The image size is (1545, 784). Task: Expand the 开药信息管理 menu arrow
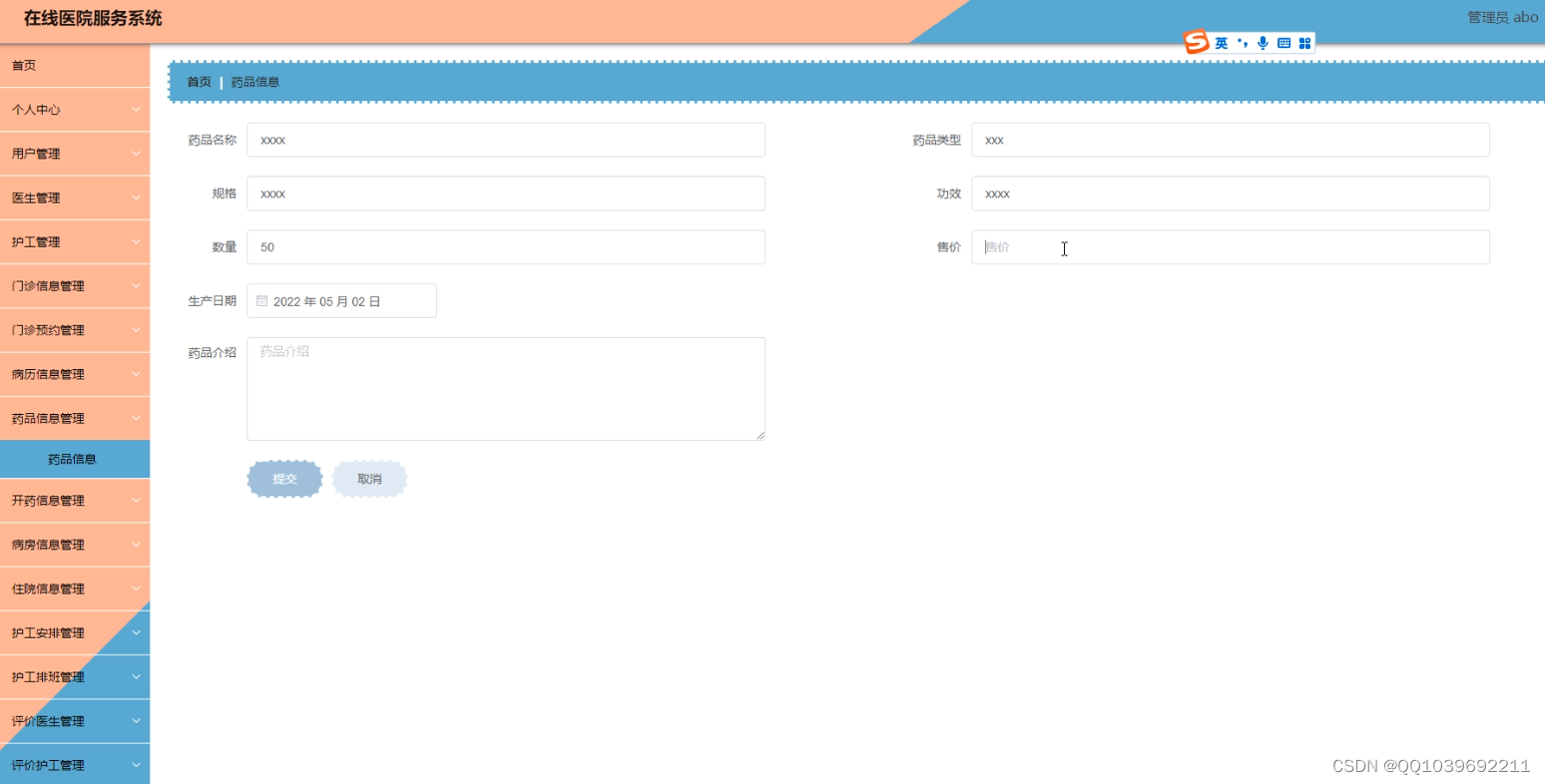(x=136, y=501)
